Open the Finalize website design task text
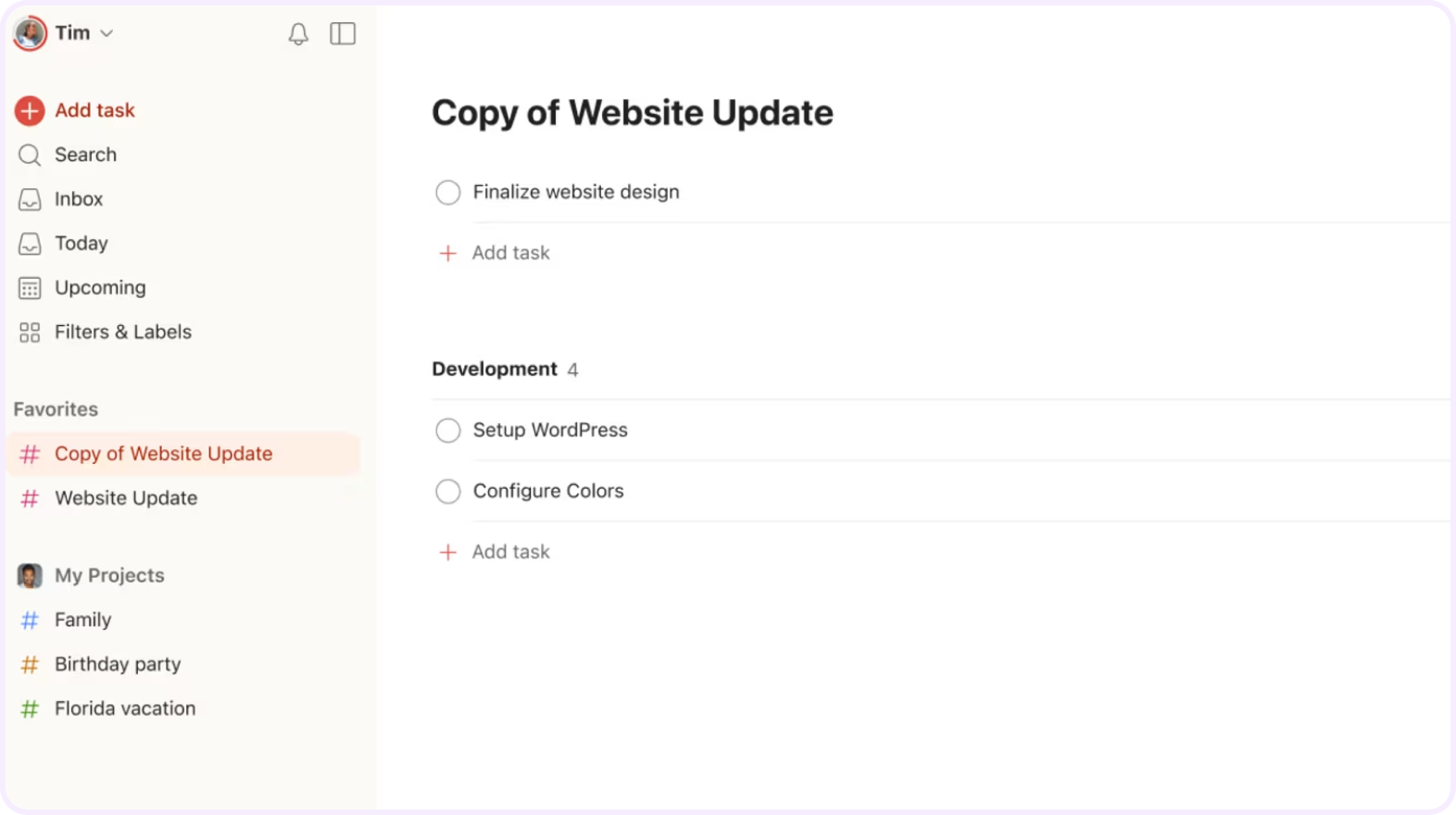 pyautogui.click(x=576, y=192)
